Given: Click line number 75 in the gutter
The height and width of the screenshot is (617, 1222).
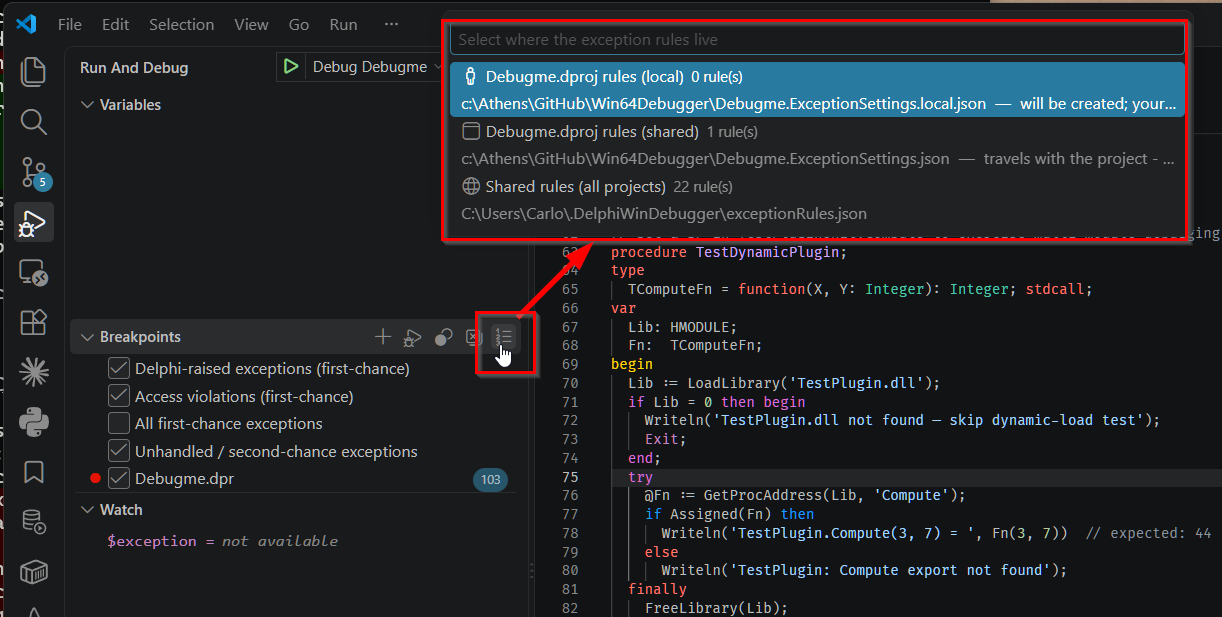Looking at the screenshot, I should 570,477.
